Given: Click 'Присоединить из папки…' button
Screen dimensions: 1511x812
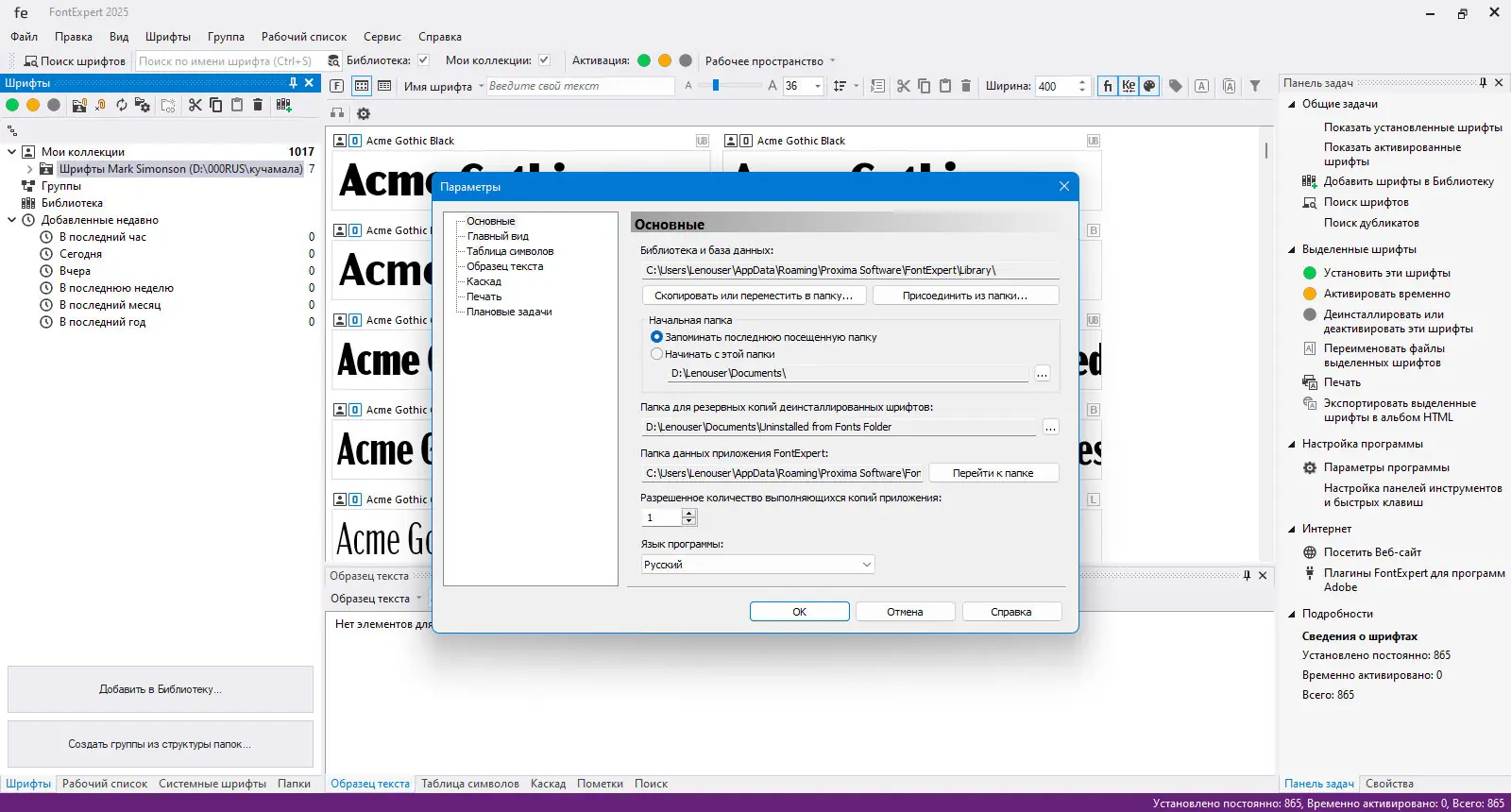Looking at the screenshot, I should pos(965,296).
